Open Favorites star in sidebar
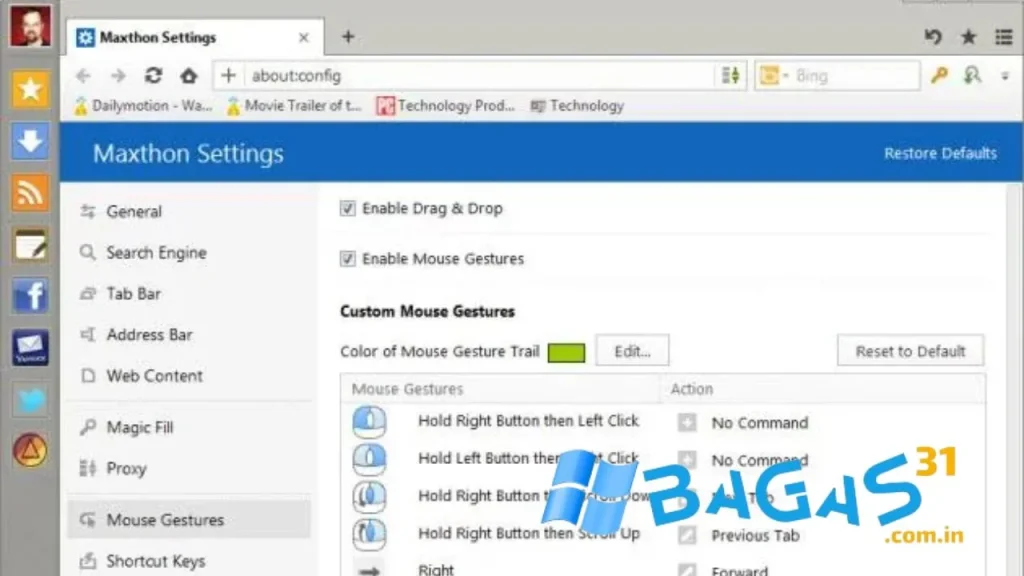 (x=30, y=89)
